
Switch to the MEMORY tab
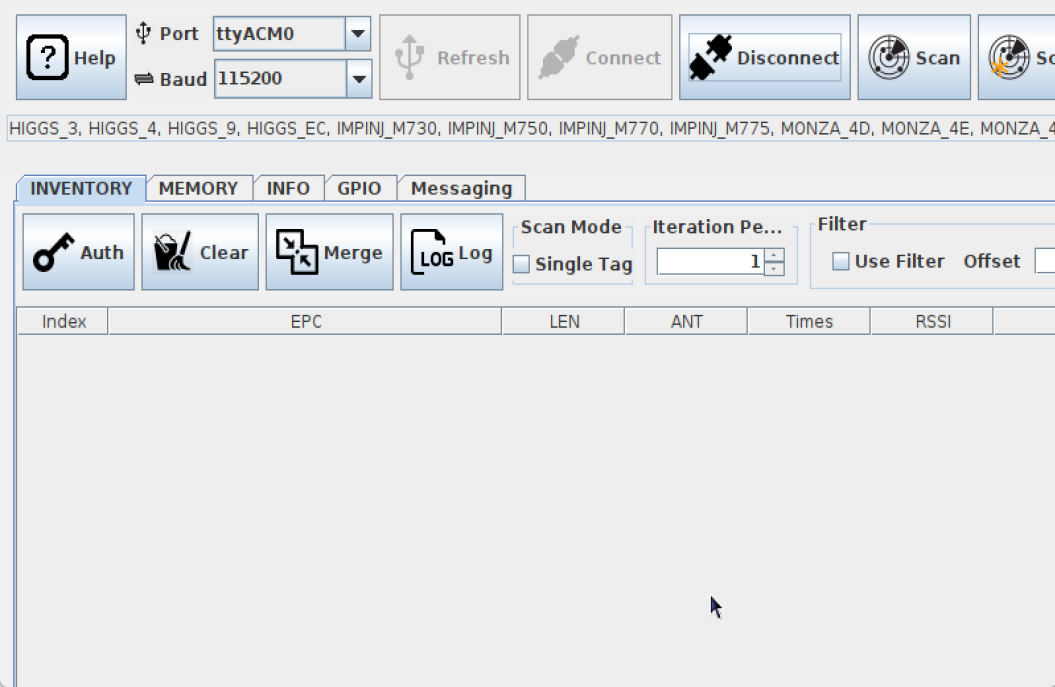(x=198, y=188)
